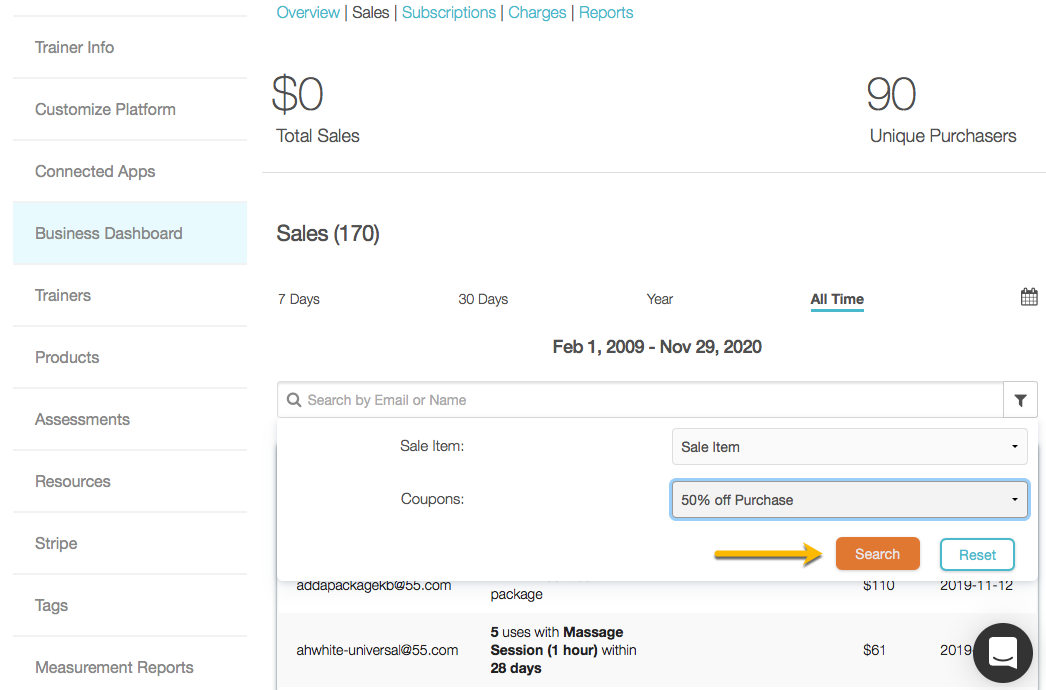Select the 30 Days range
This screenshot has height=690, width=1046.
point(483,299)
